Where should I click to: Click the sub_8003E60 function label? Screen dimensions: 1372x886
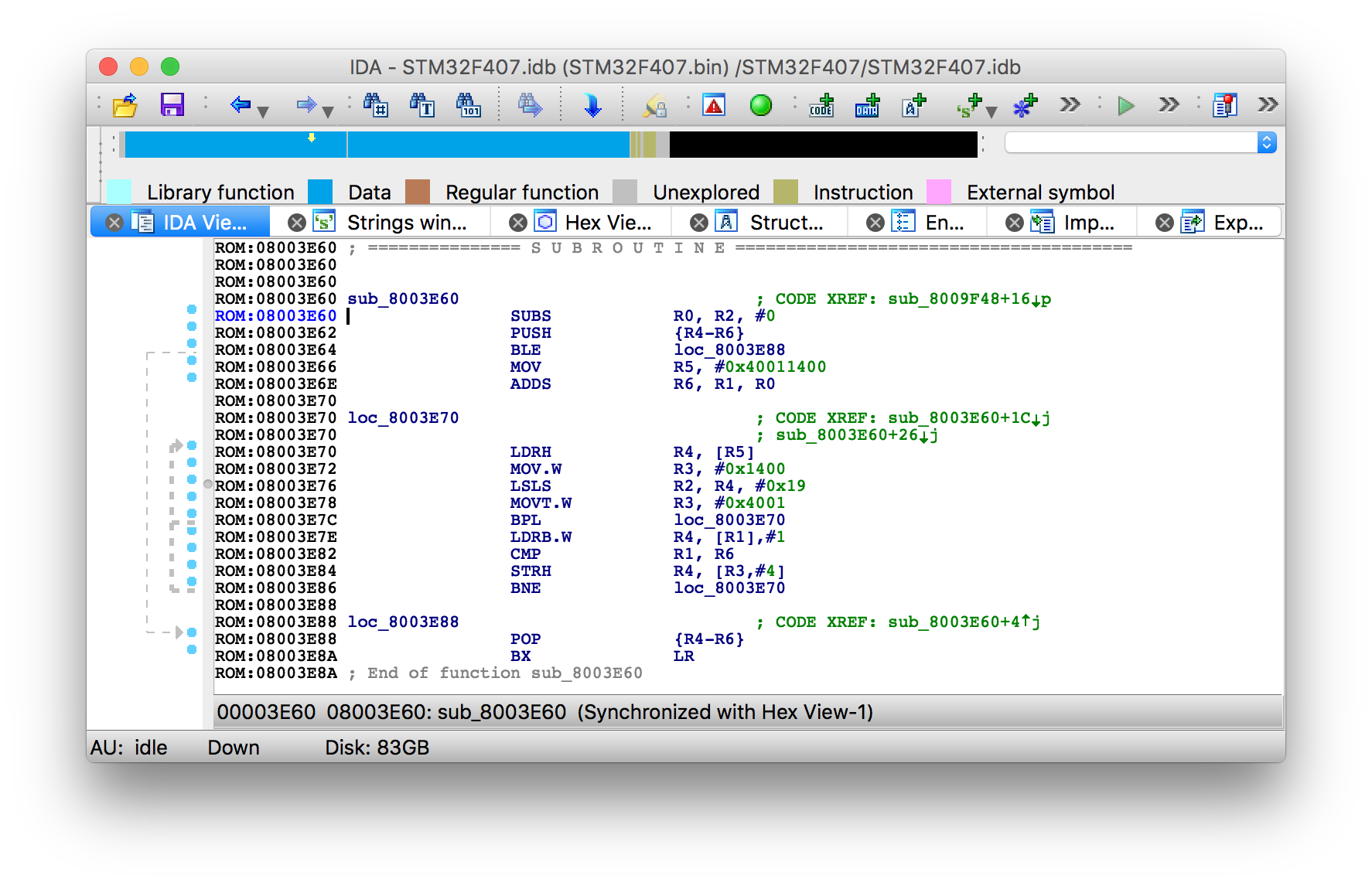pos(403,298)
